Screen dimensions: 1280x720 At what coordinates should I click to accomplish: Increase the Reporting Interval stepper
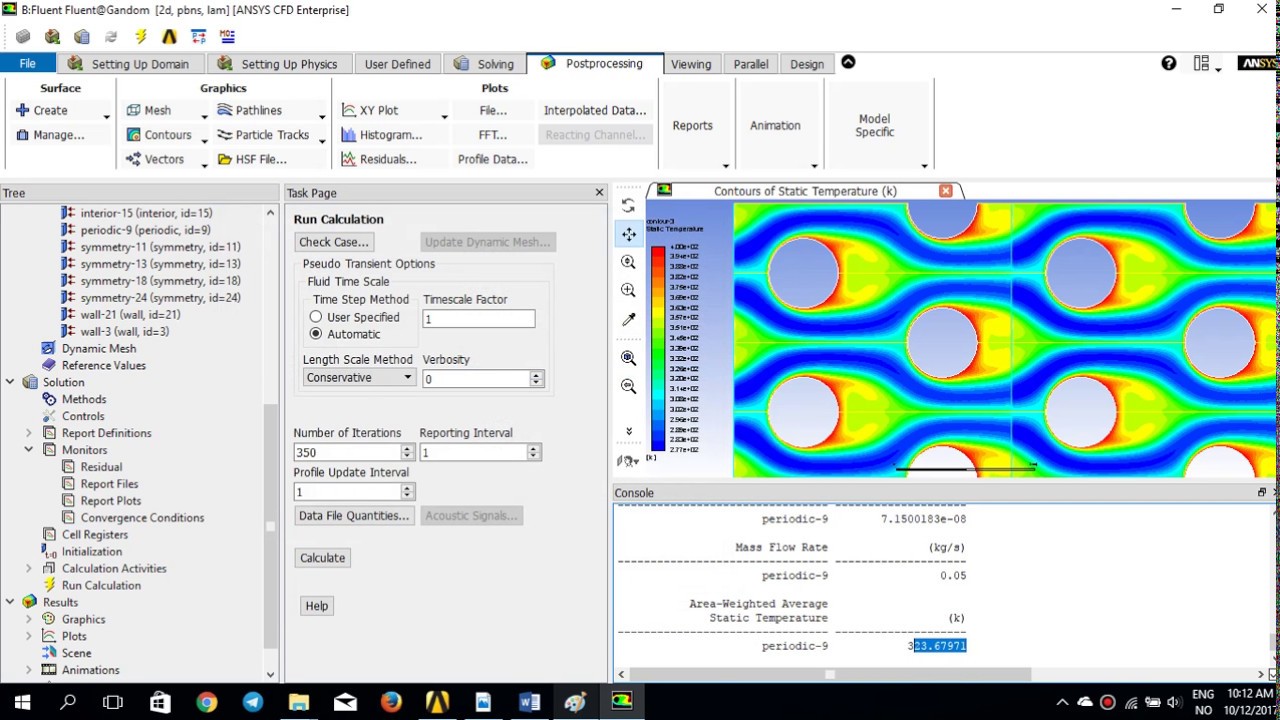[534, 449]
